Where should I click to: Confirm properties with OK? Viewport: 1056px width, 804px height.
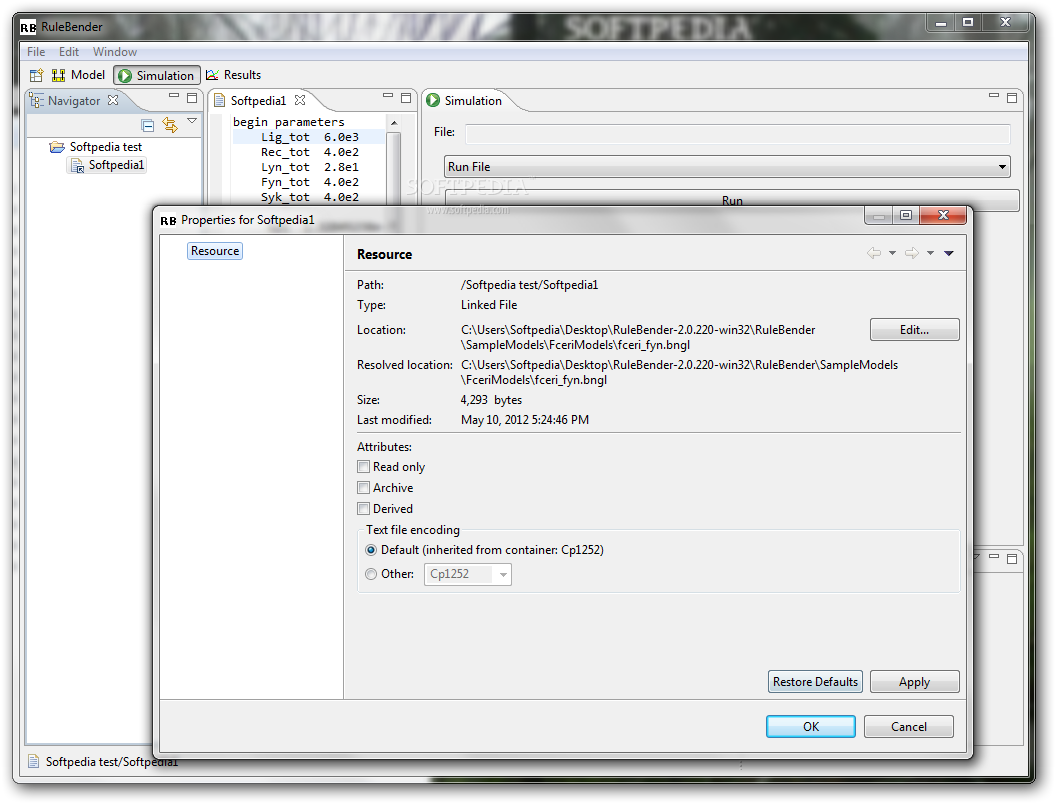[811, 727]
